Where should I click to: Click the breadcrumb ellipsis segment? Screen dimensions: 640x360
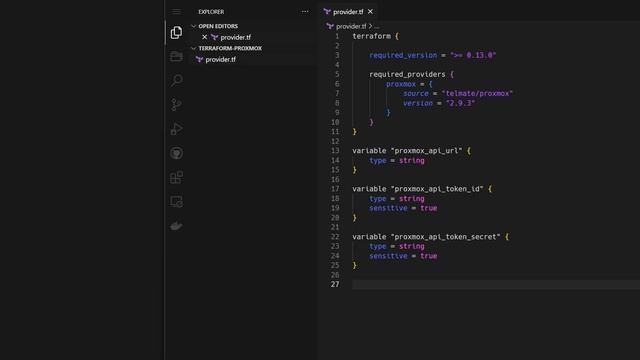tap(377, 26)
